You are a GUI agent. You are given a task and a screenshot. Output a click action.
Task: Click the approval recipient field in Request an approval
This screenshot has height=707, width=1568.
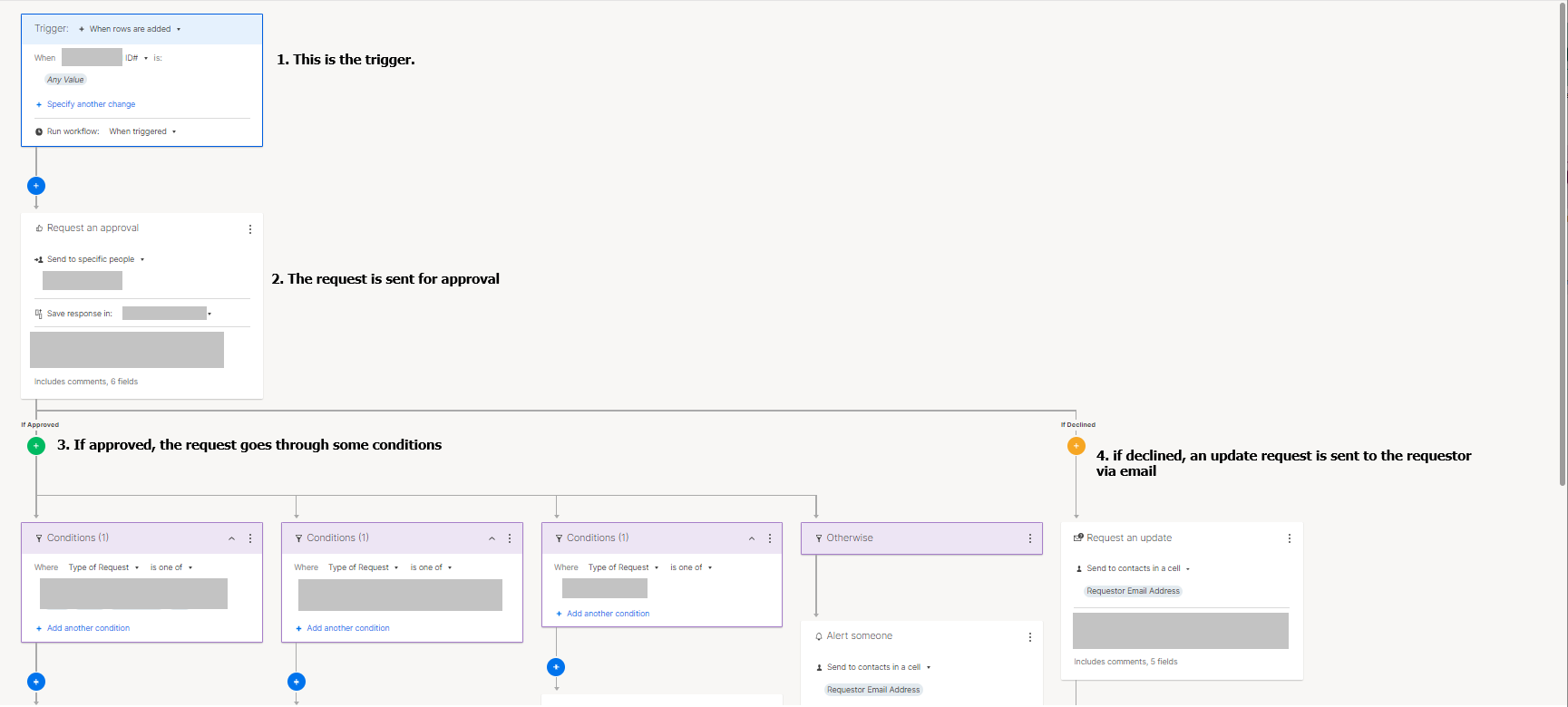tap(83, 280)
